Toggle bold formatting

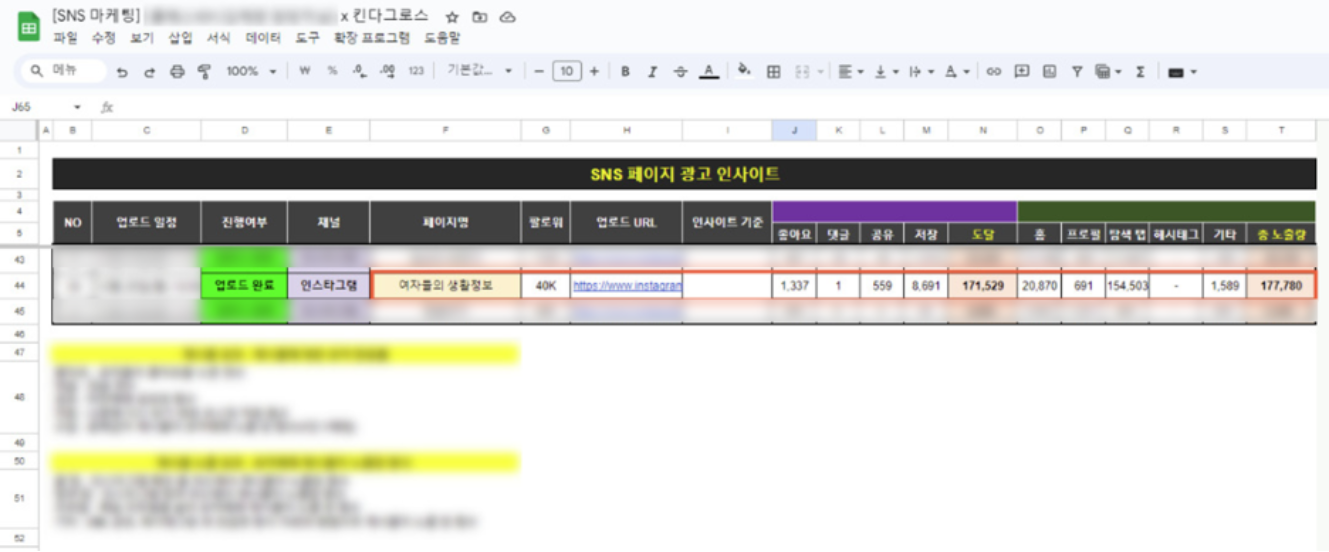click(625, 72)
